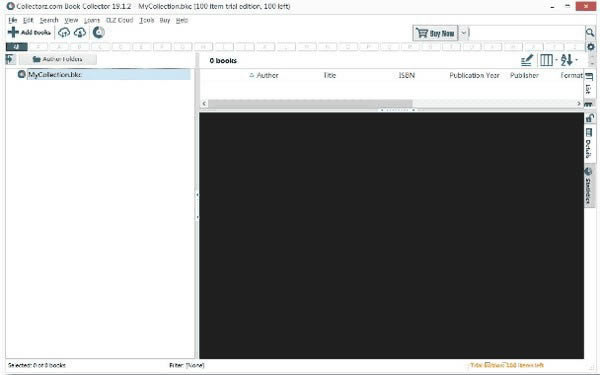This screenshot has height=375, width=600.
Task: Toggle the folder panel pin icon
Action: click(10, 59)
